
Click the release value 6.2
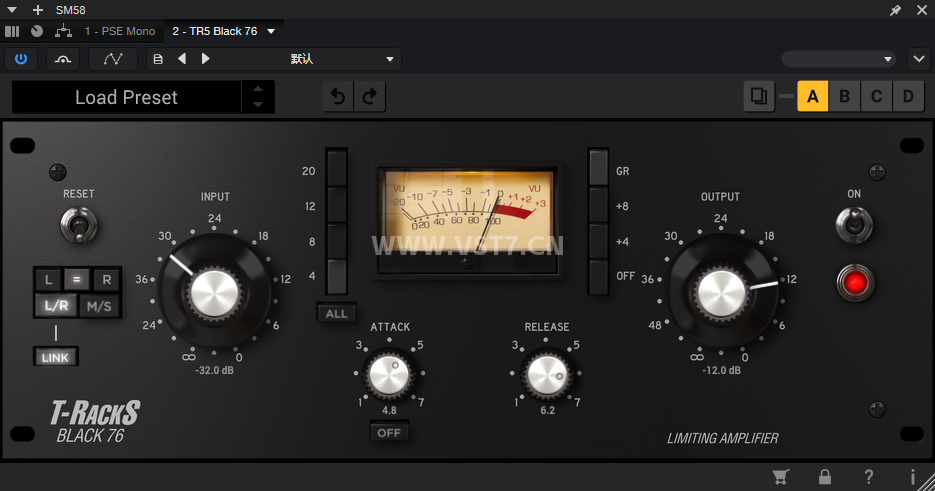[x=547, y=410]
